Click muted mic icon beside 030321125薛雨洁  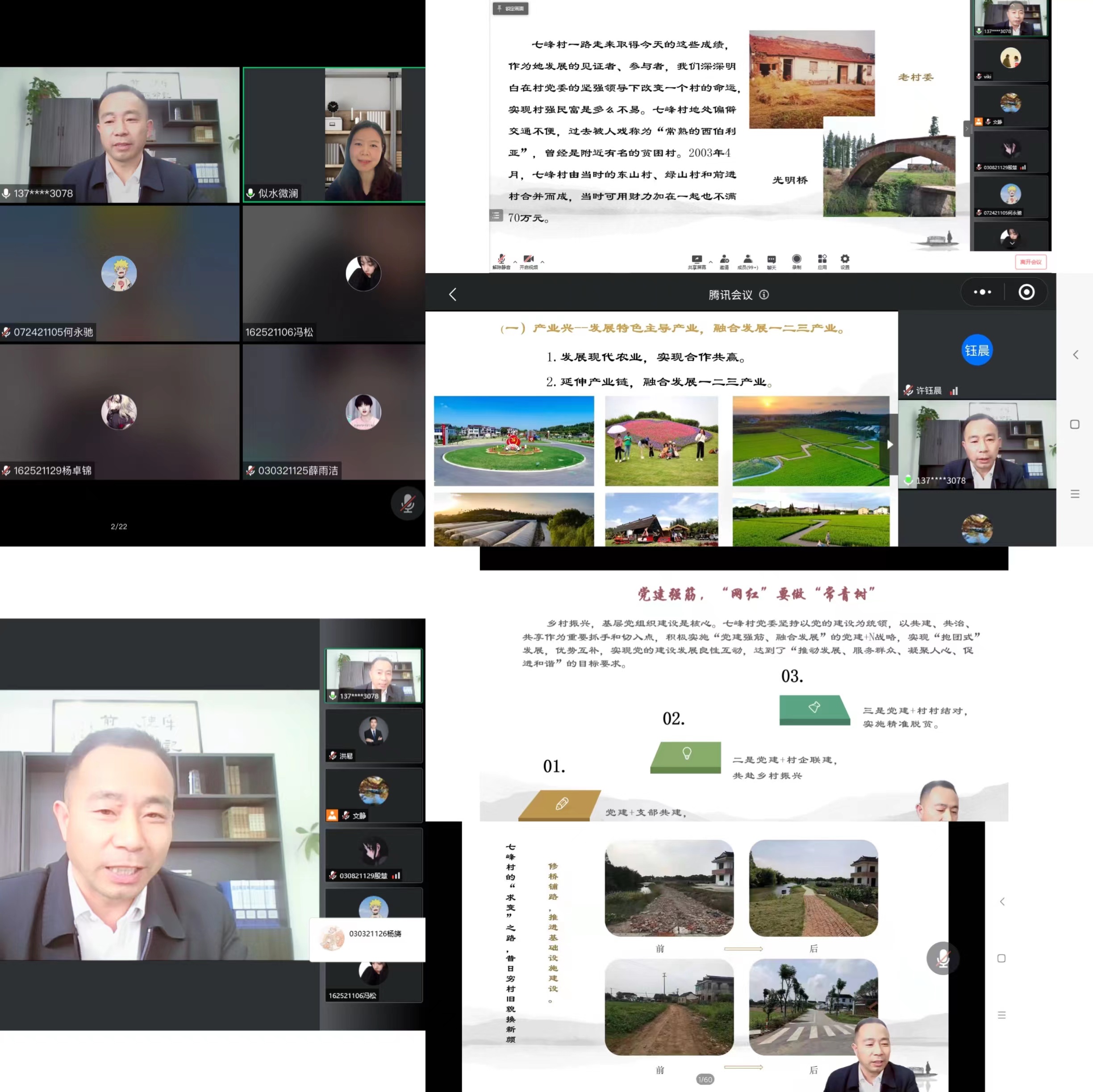click(x=250, y=470)
